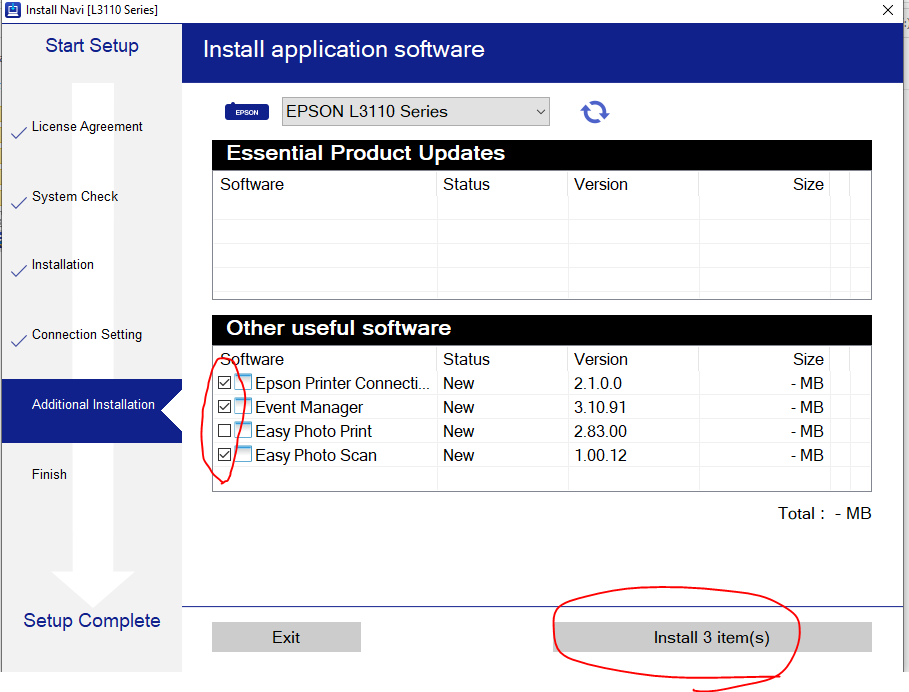Click the Install 3 item(s) button
The image size is (909, 692).
[712, 637]
